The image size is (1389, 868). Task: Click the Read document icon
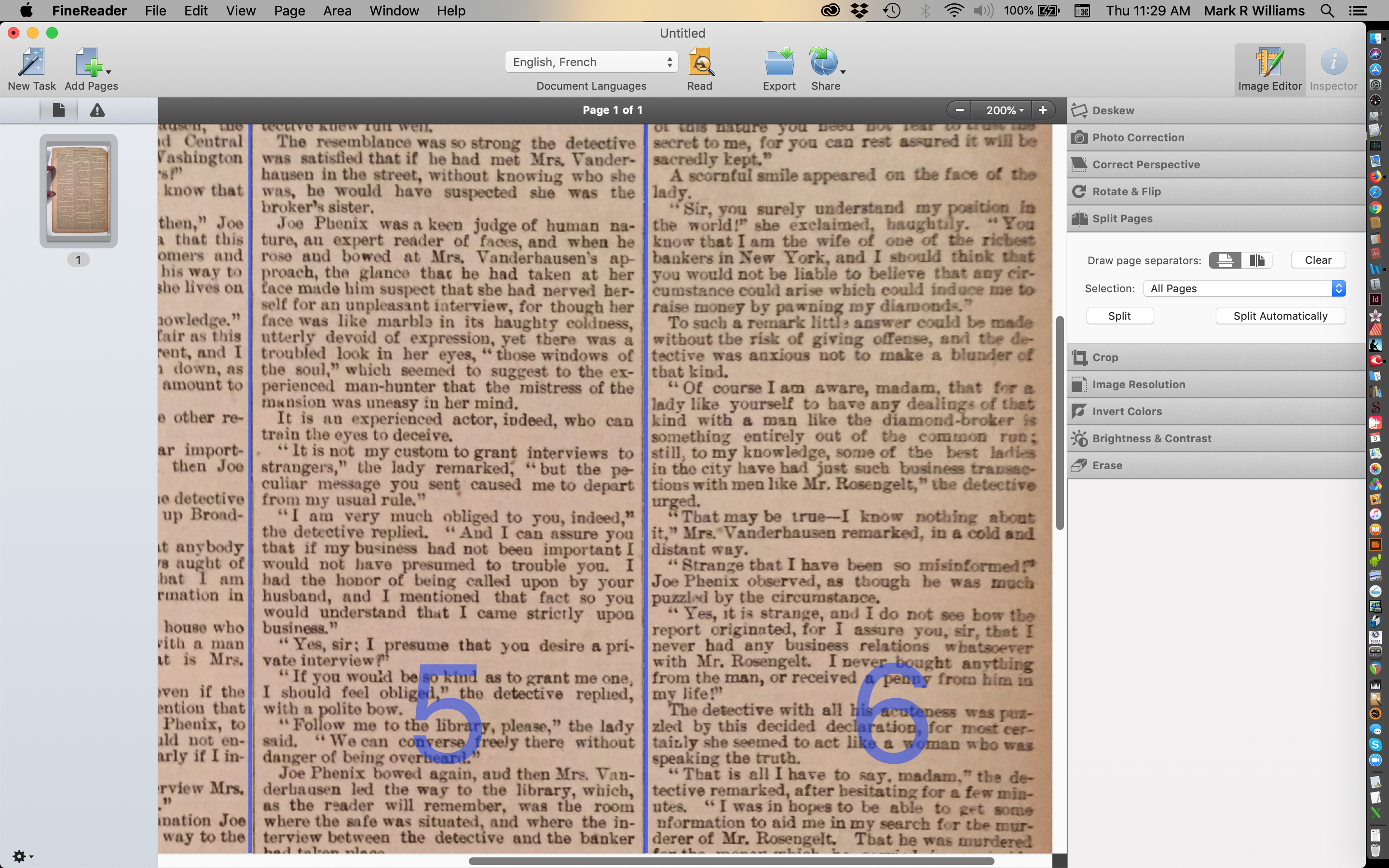pos(700,63)
